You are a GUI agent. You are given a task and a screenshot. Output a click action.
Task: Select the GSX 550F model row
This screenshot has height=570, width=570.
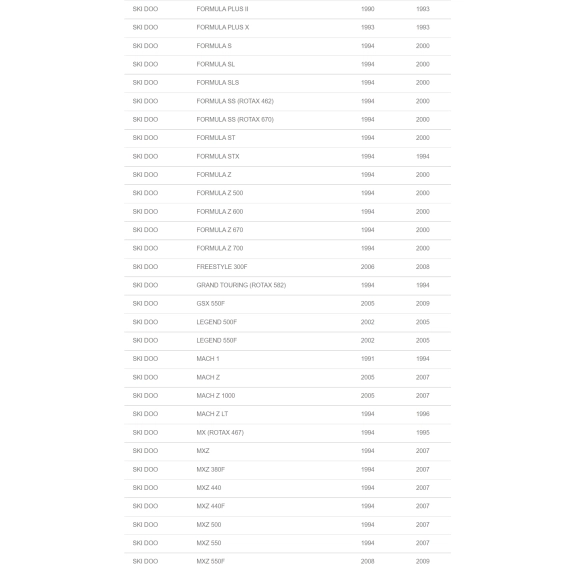[287, 304]
